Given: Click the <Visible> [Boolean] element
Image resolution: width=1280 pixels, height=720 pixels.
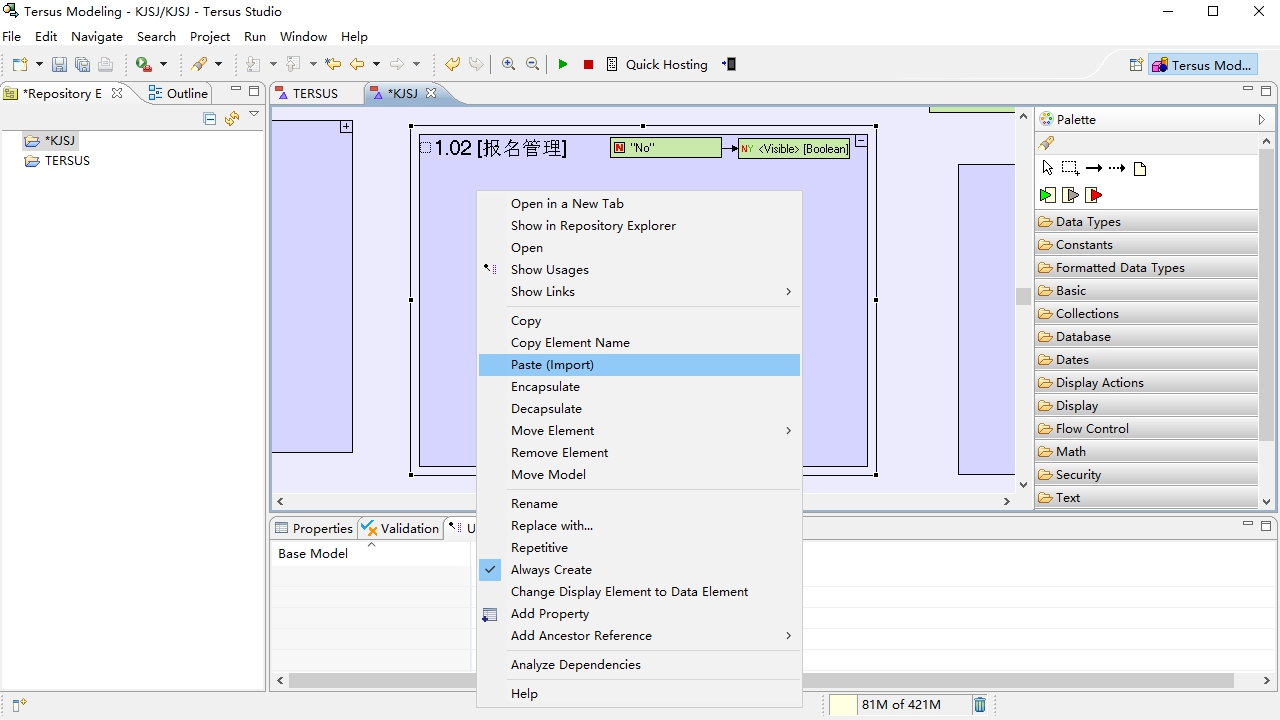Looking at the screenshot, I should click(794, 149).
